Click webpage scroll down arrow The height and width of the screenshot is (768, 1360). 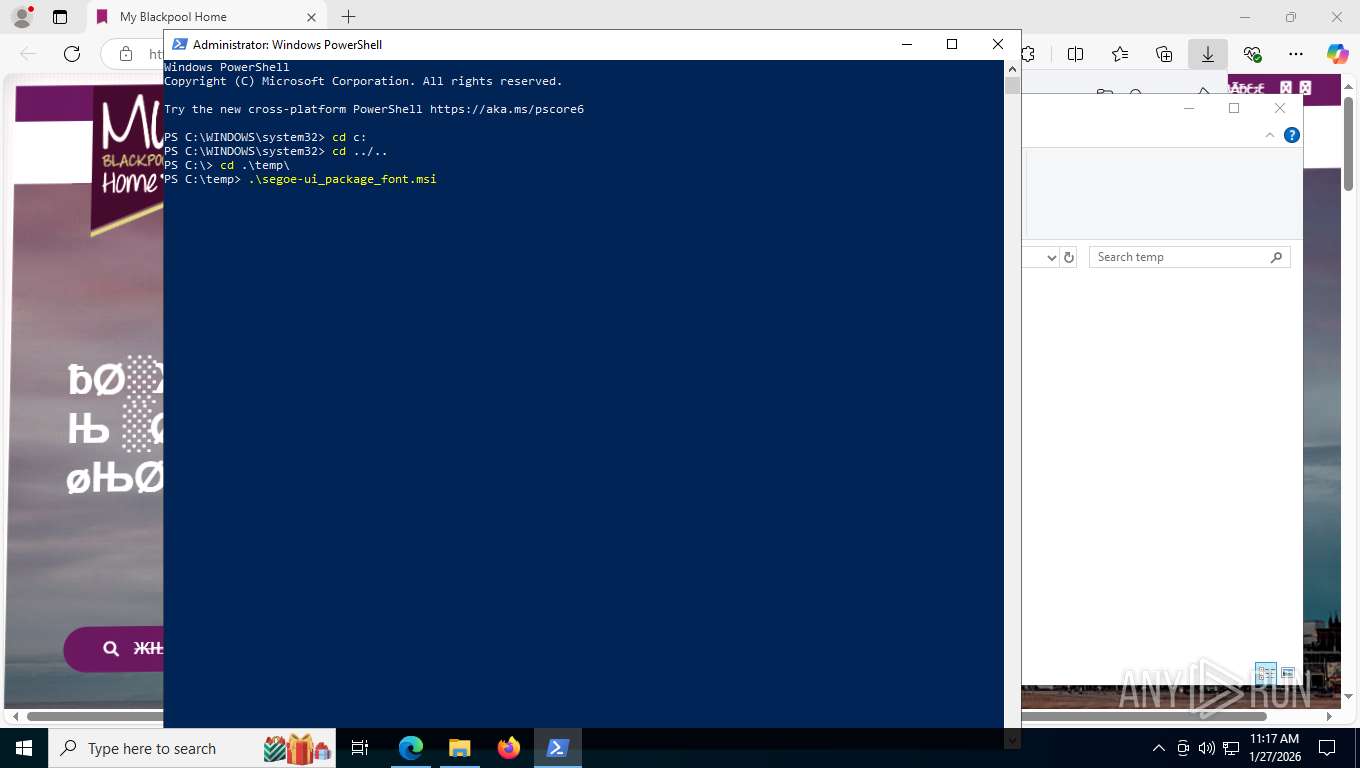click(1349, 696)
